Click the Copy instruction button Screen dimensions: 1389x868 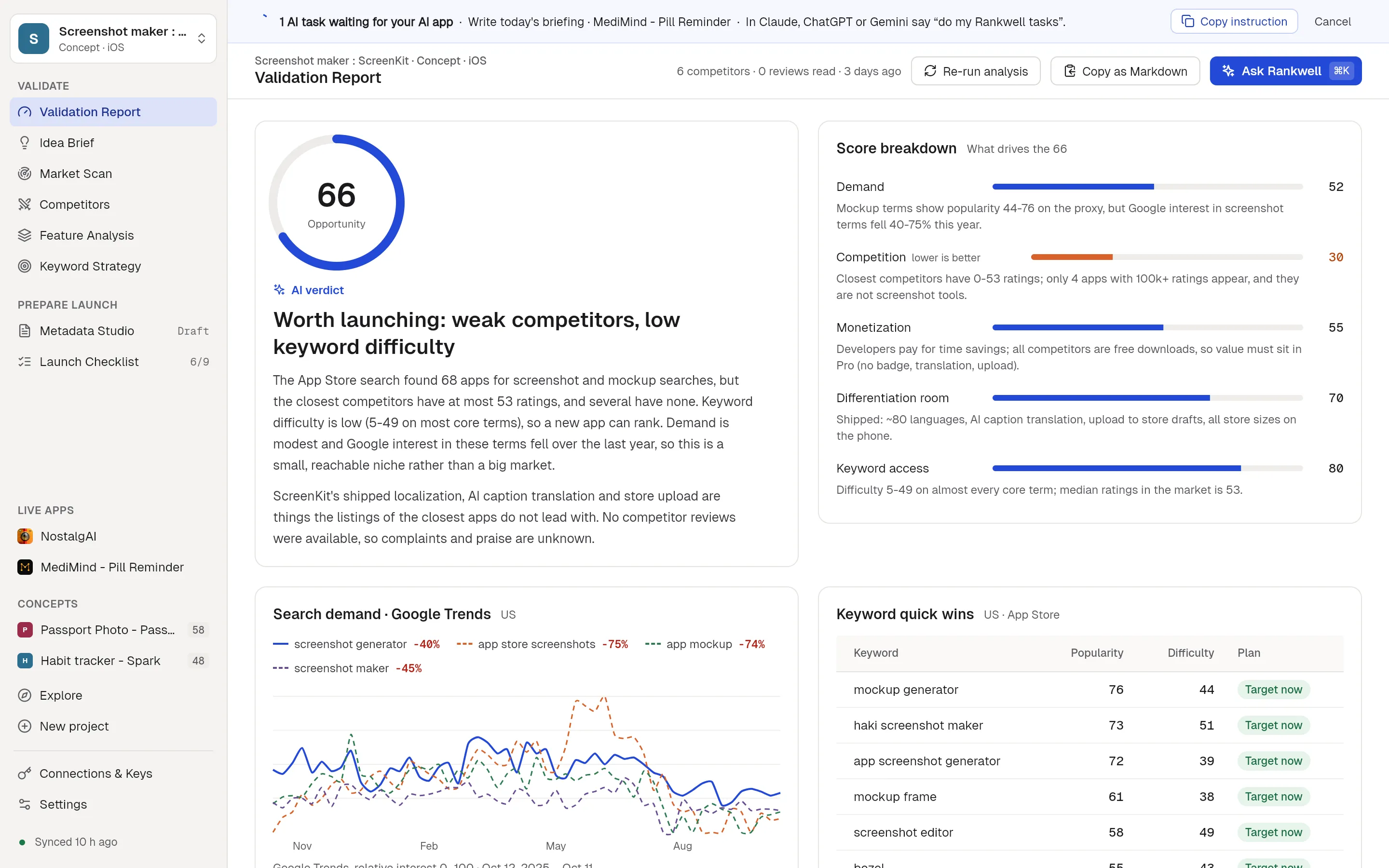(x=1234, y=22)
